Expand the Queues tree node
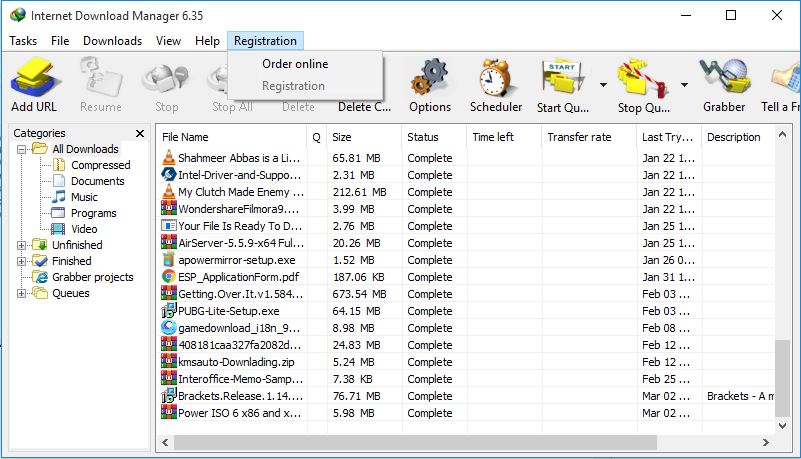This screenshot has width=801, height=459. coord(21,293)
